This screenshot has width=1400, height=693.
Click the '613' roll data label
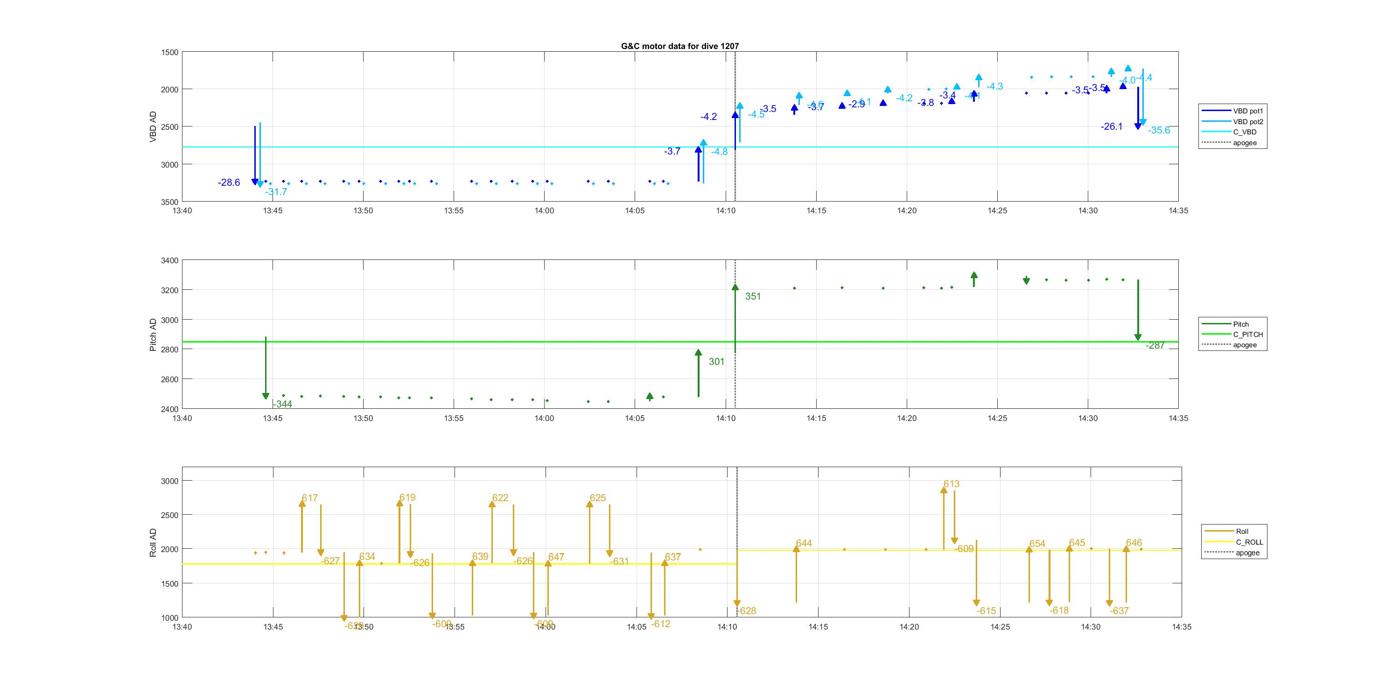951,484
